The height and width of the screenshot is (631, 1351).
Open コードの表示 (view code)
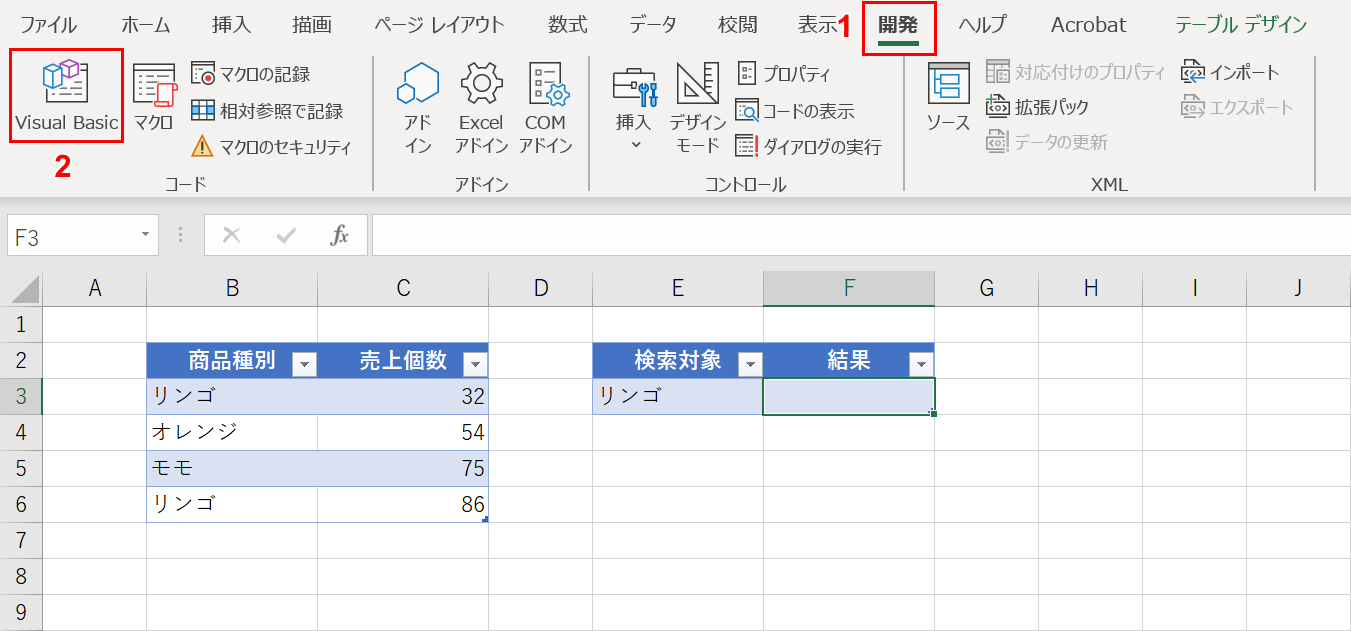805,110
